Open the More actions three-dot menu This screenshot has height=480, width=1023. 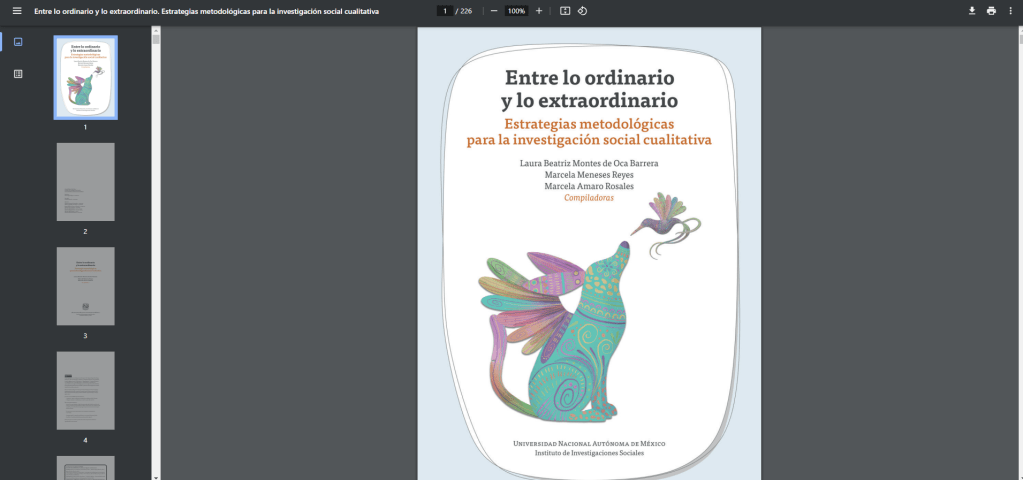click(x=1010, y=11)
